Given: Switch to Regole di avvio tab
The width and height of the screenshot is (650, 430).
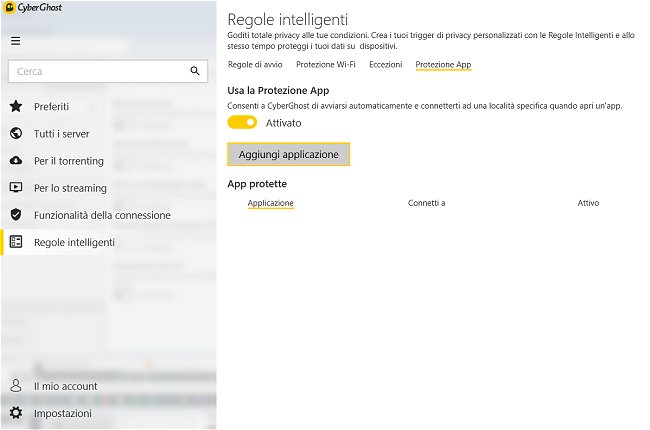Looking at the screenshot, I should pyautogui.click(x=255, y=65).
